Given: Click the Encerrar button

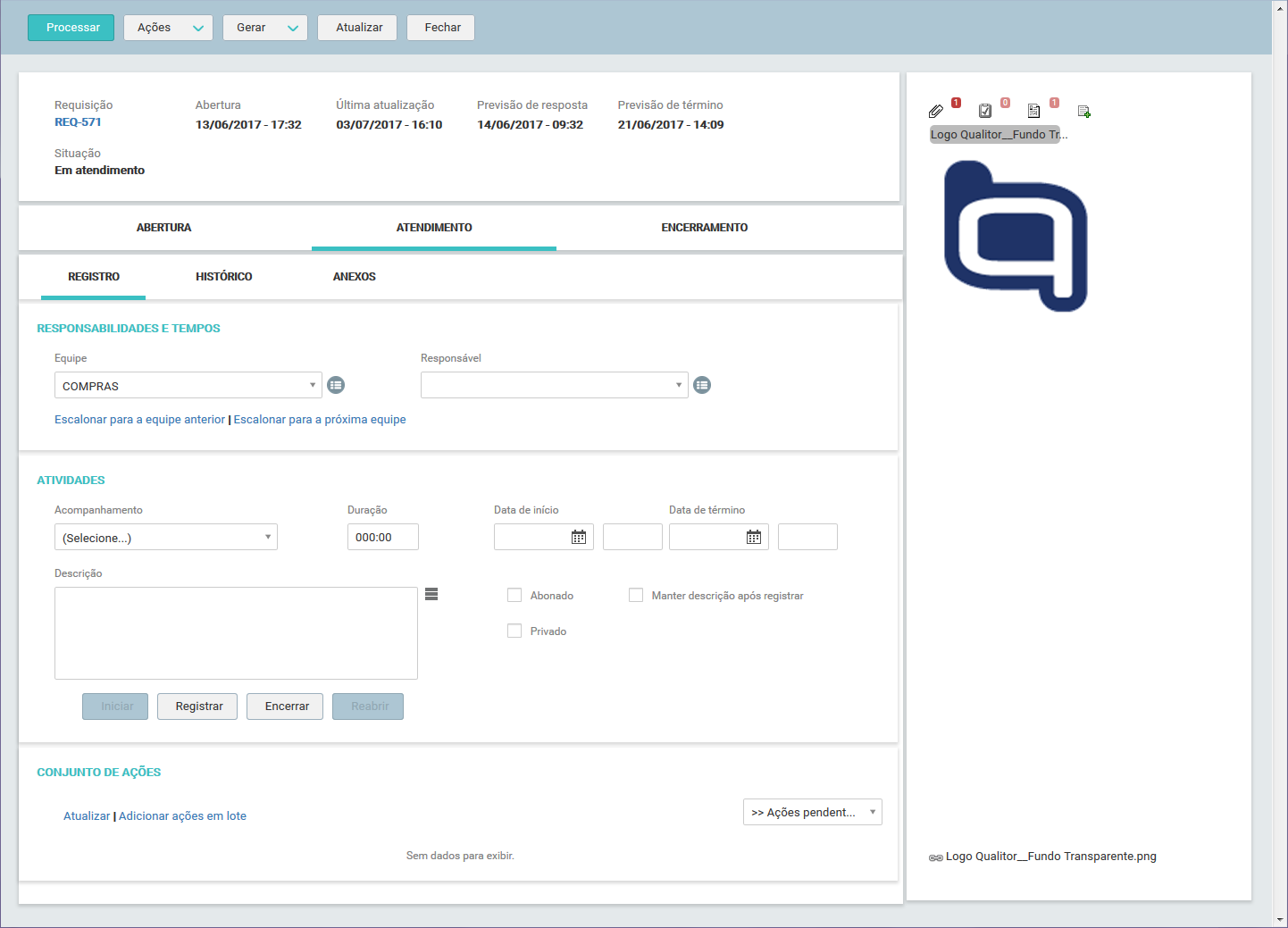Looking at the screenshot, I should pyautogui.click(x=285, y=706).
